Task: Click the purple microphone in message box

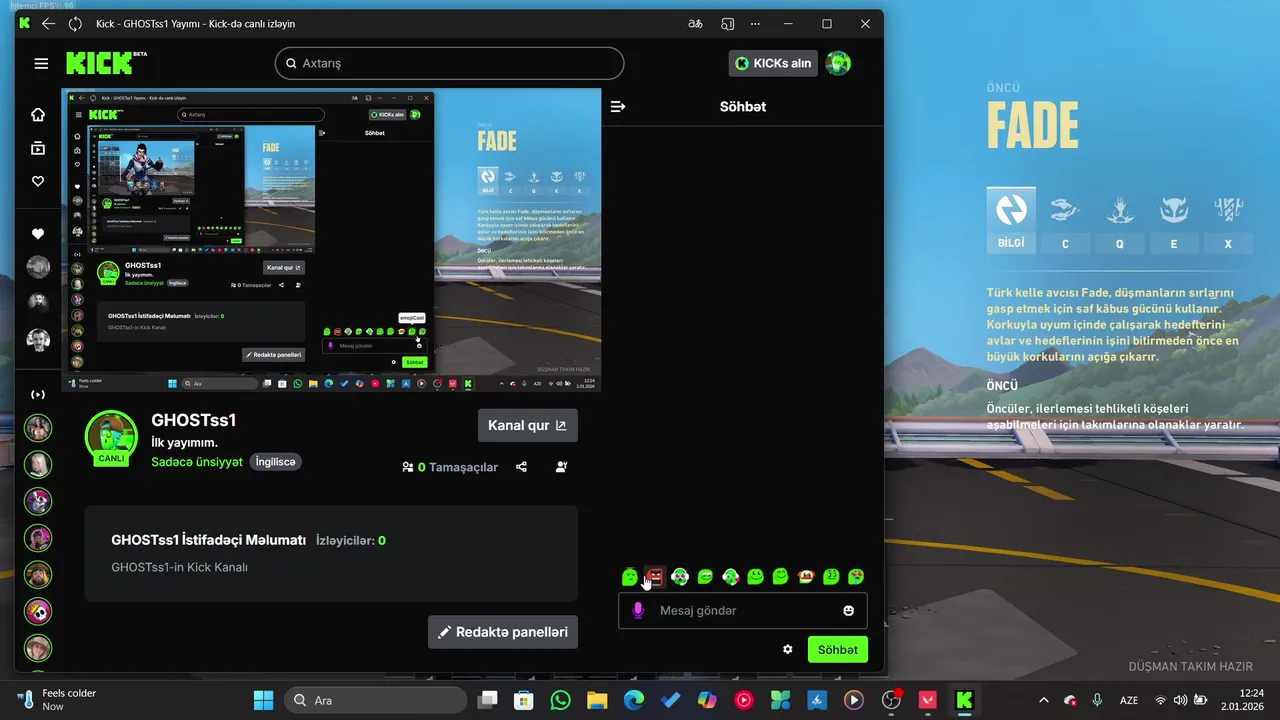Action: pyautogui.click(x=638, y=610)
